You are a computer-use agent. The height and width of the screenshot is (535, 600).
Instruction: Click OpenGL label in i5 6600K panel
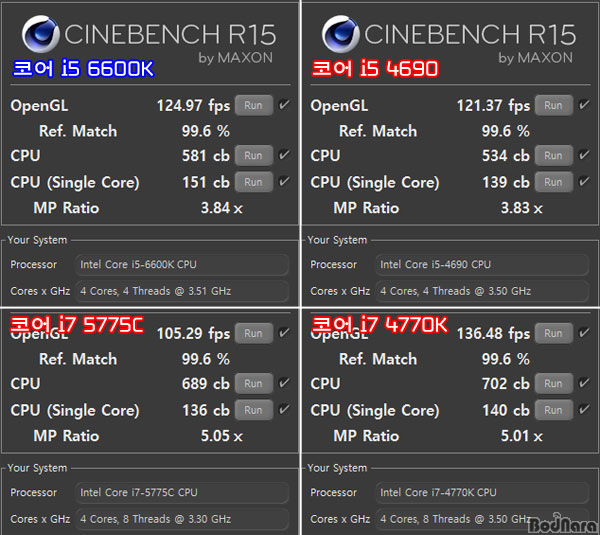tap(39, 106)
